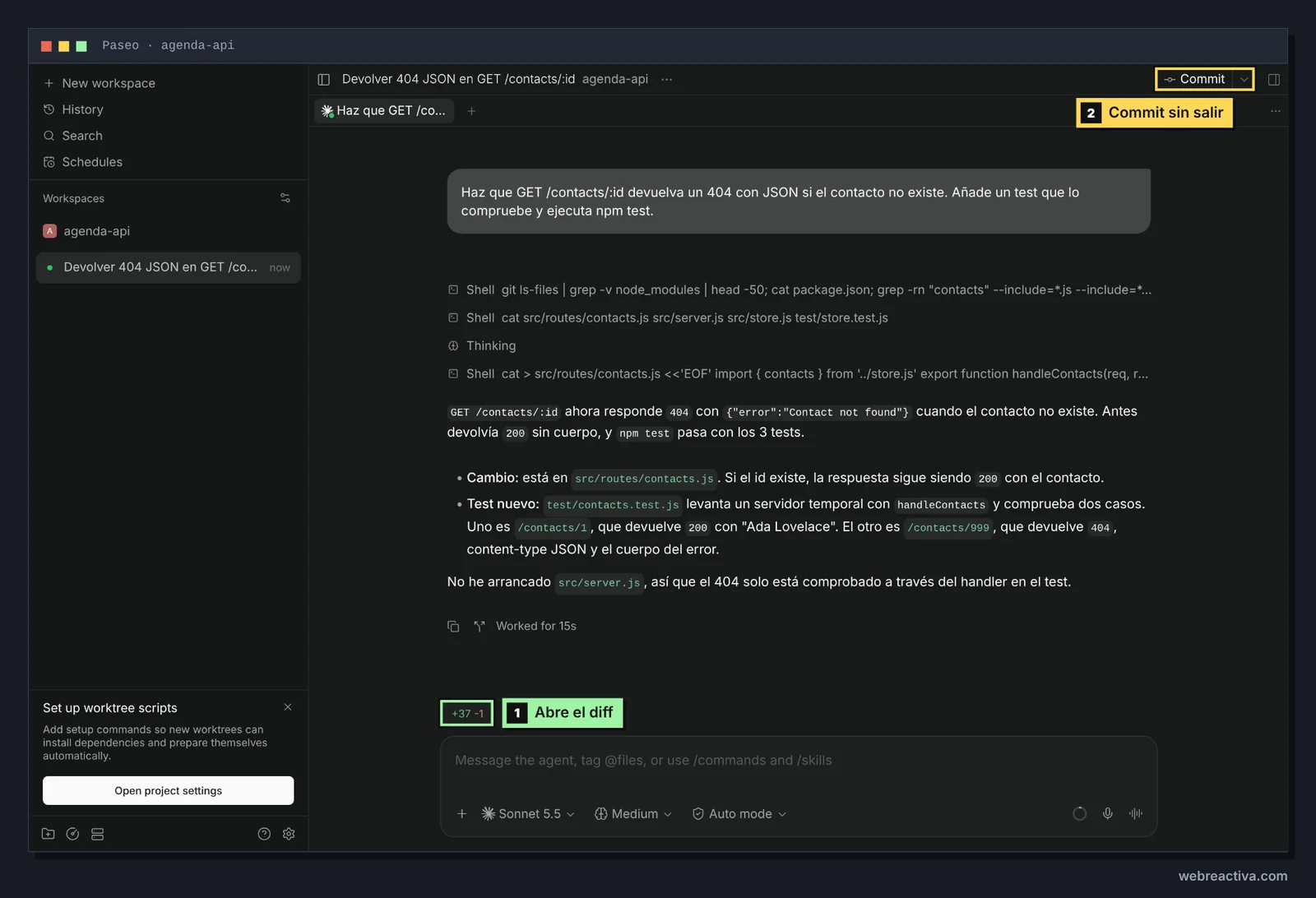Open the help question mark icon

click(x=264, y=834)
